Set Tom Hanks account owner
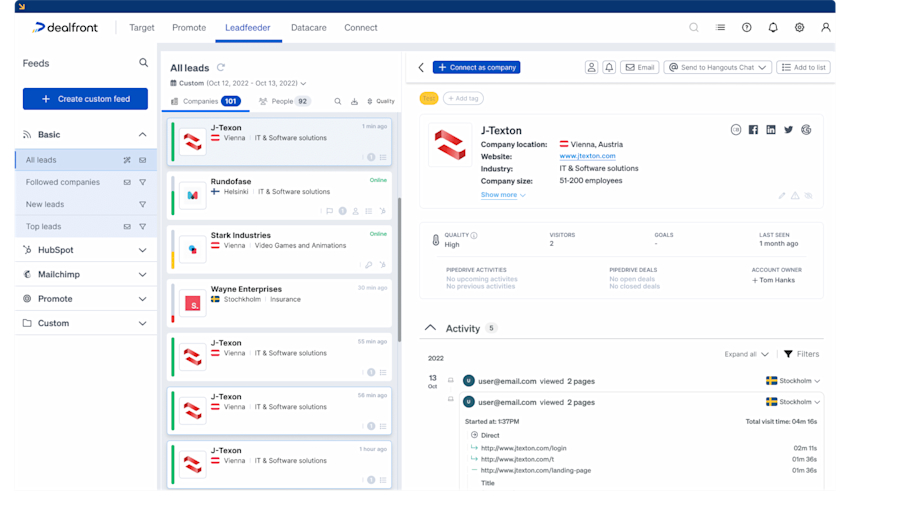The width and height of the screenshot is (900, 522). tap(773, 280)
